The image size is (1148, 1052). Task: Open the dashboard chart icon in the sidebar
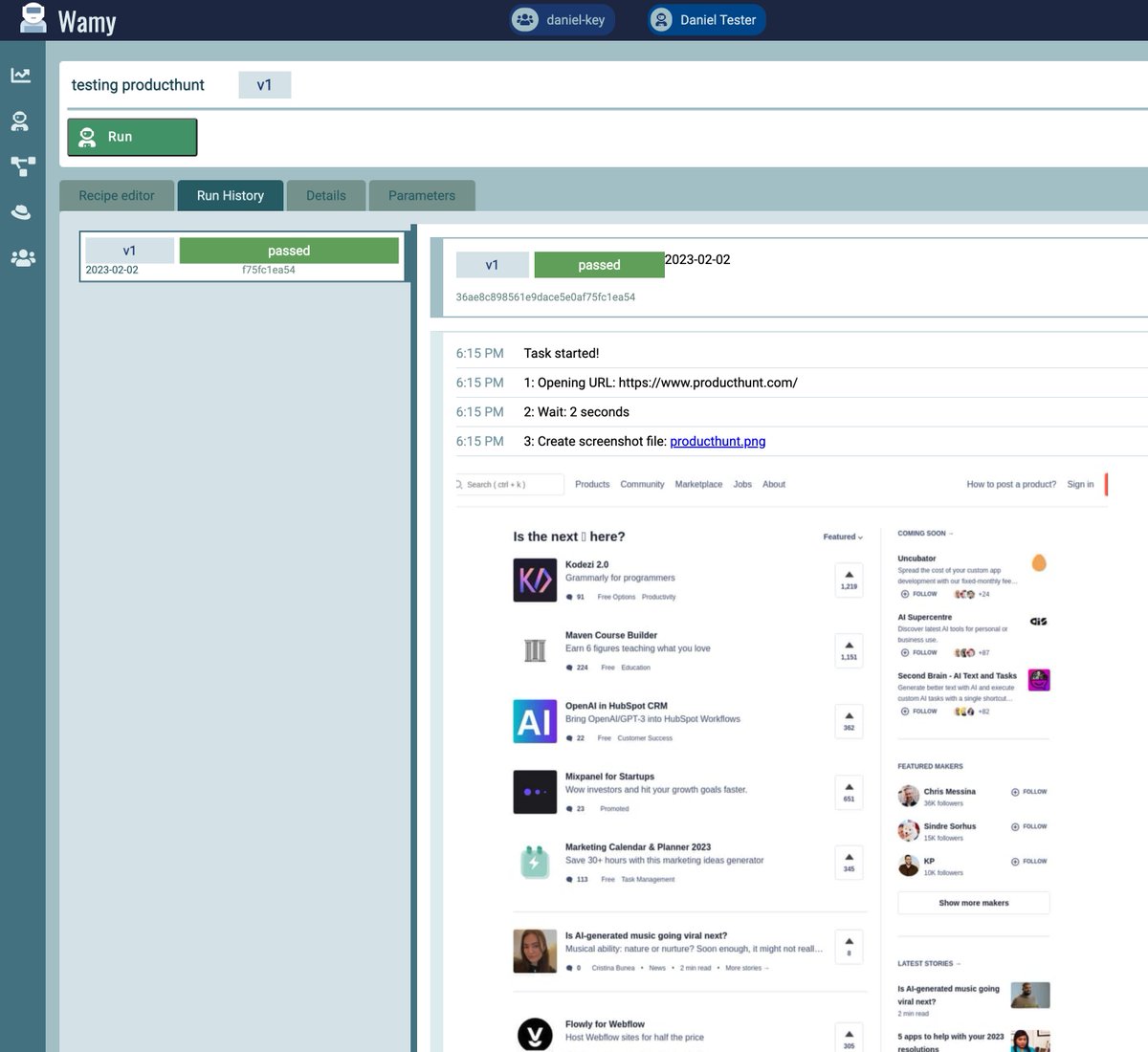[21, 75]
